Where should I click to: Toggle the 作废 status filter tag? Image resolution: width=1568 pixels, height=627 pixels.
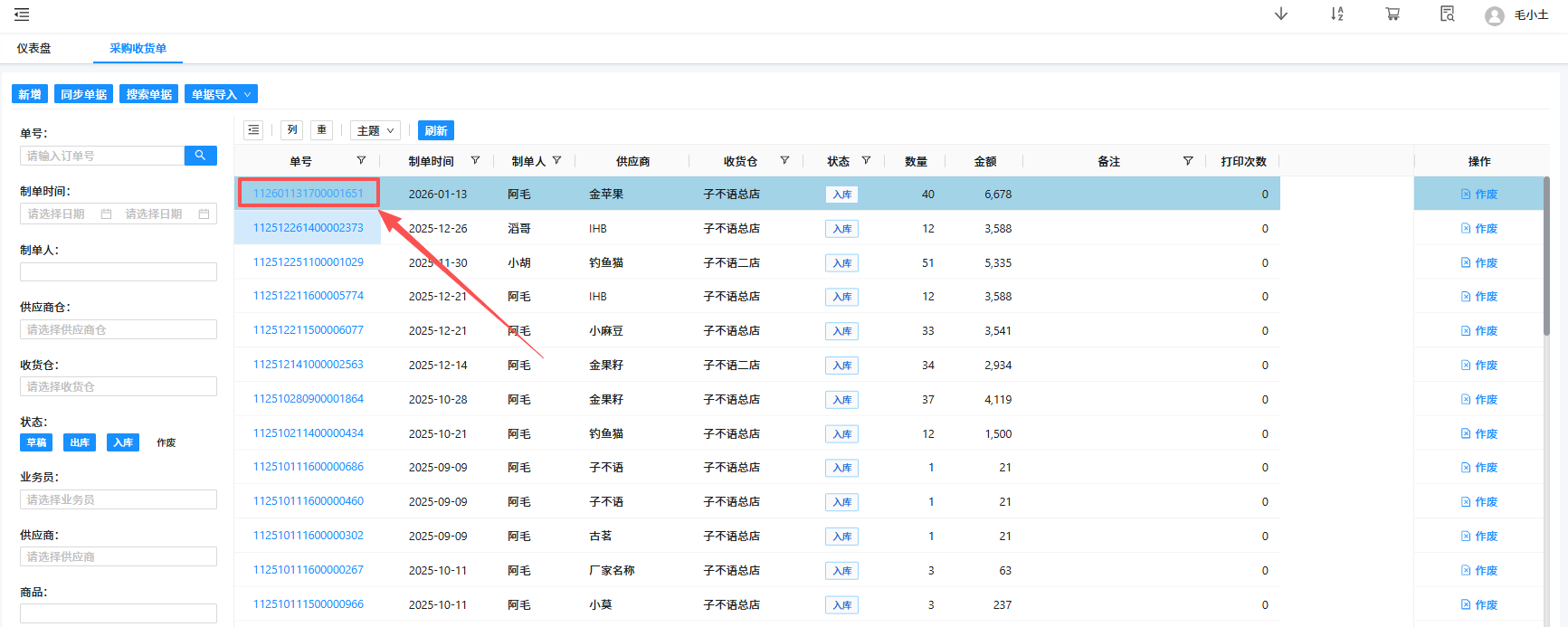(x=166, y=442)
